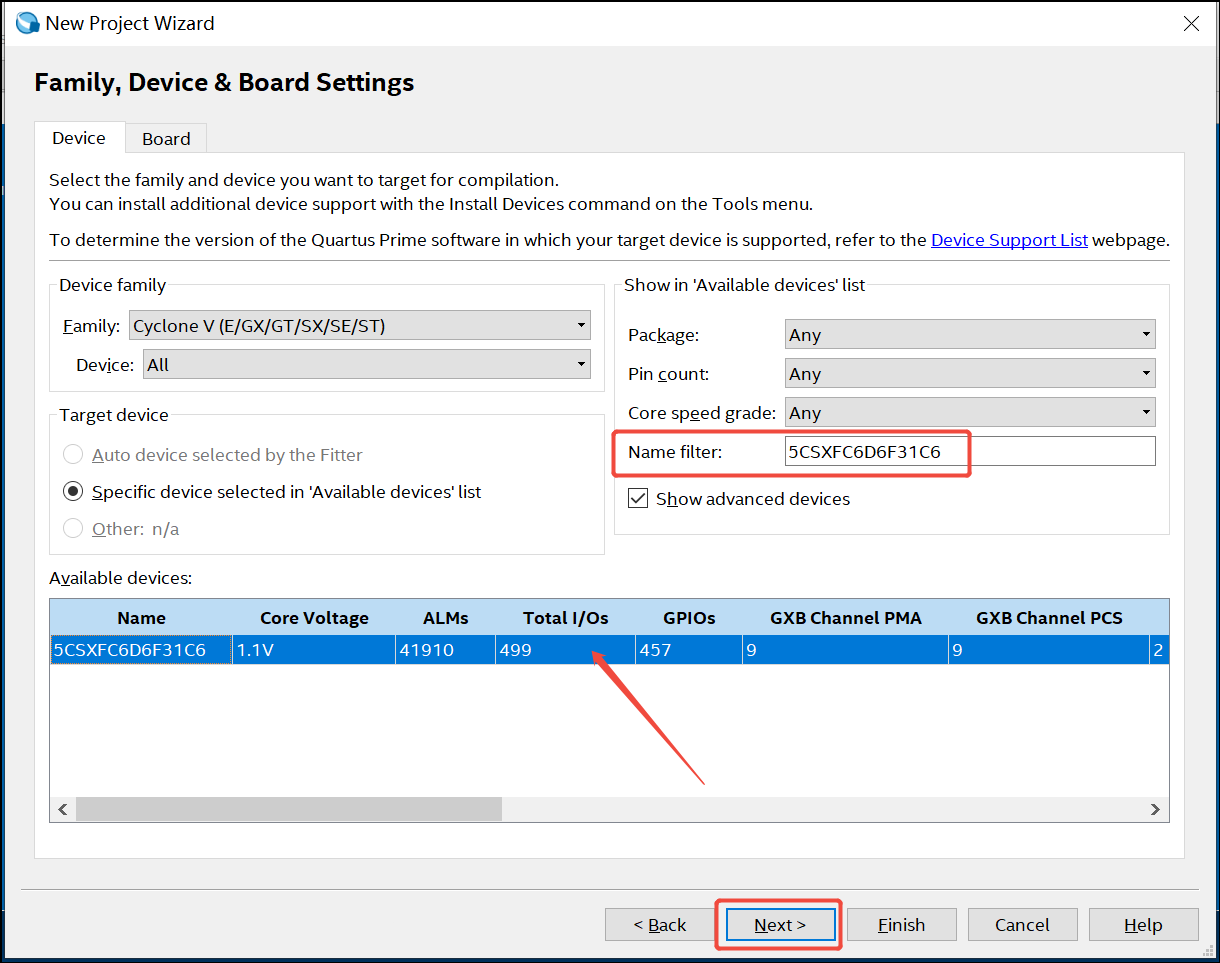1220x963 pixels.
Task: Open the Family dropdown showing Cyclone V
Action: (x=360, y=326)
